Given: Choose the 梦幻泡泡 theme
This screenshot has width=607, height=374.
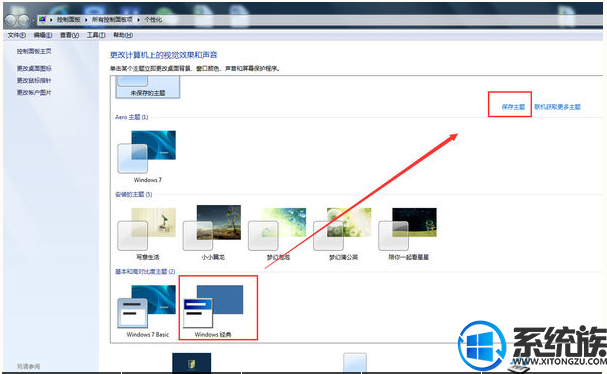Looking at the screenshot, I should coord(278,233).
